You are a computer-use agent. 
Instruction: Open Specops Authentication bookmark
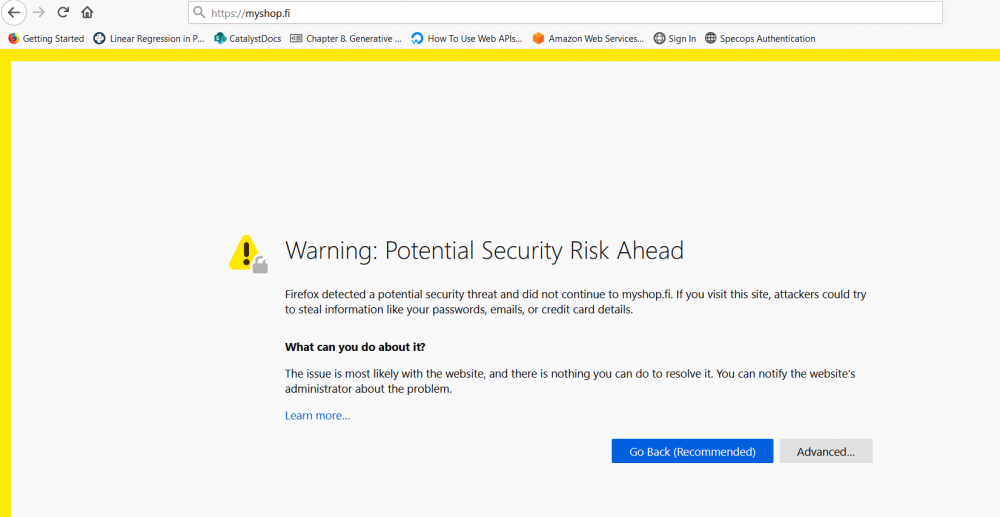760,39
